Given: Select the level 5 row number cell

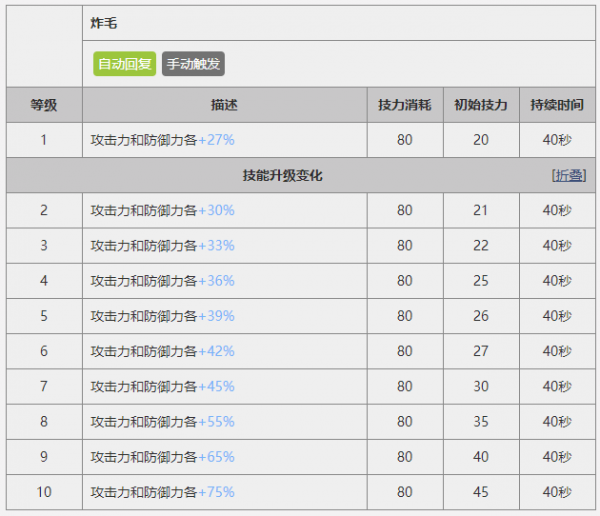Looking at the screenshot, I should (x=44, y=316).
